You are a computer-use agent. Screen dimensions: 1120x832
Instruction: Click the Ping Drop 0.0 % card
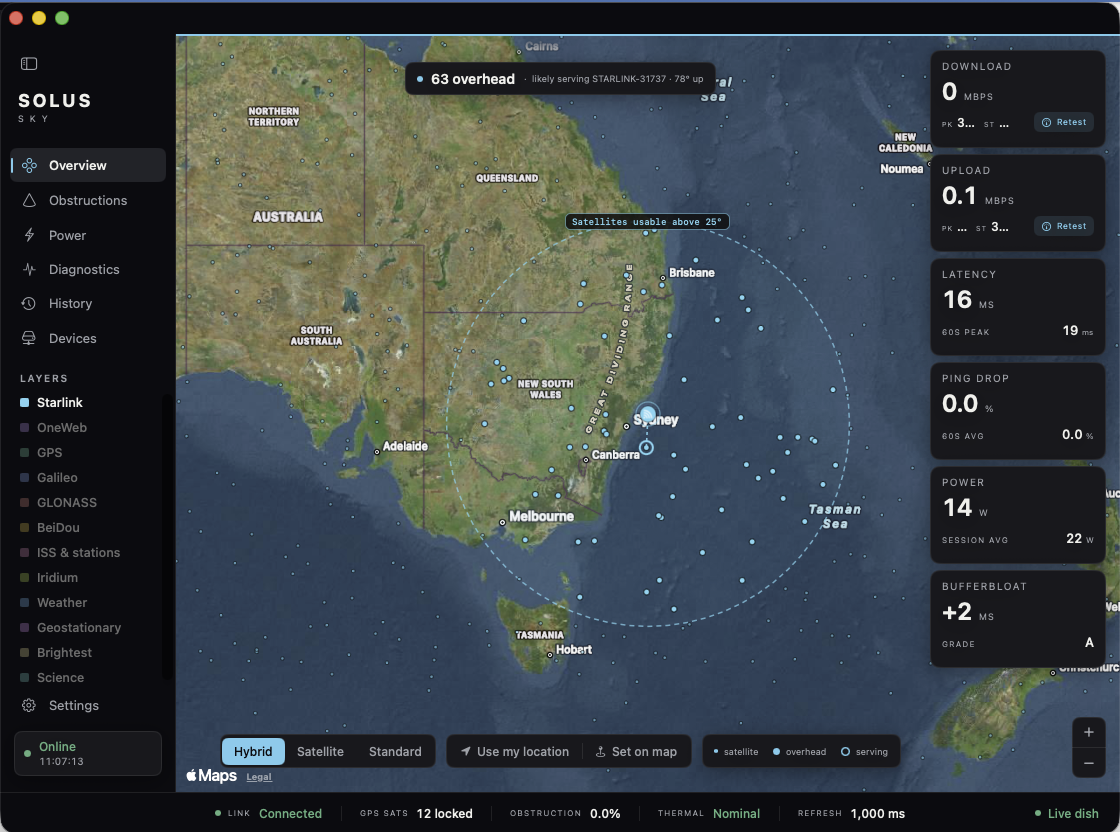(x=1018, y=411)
